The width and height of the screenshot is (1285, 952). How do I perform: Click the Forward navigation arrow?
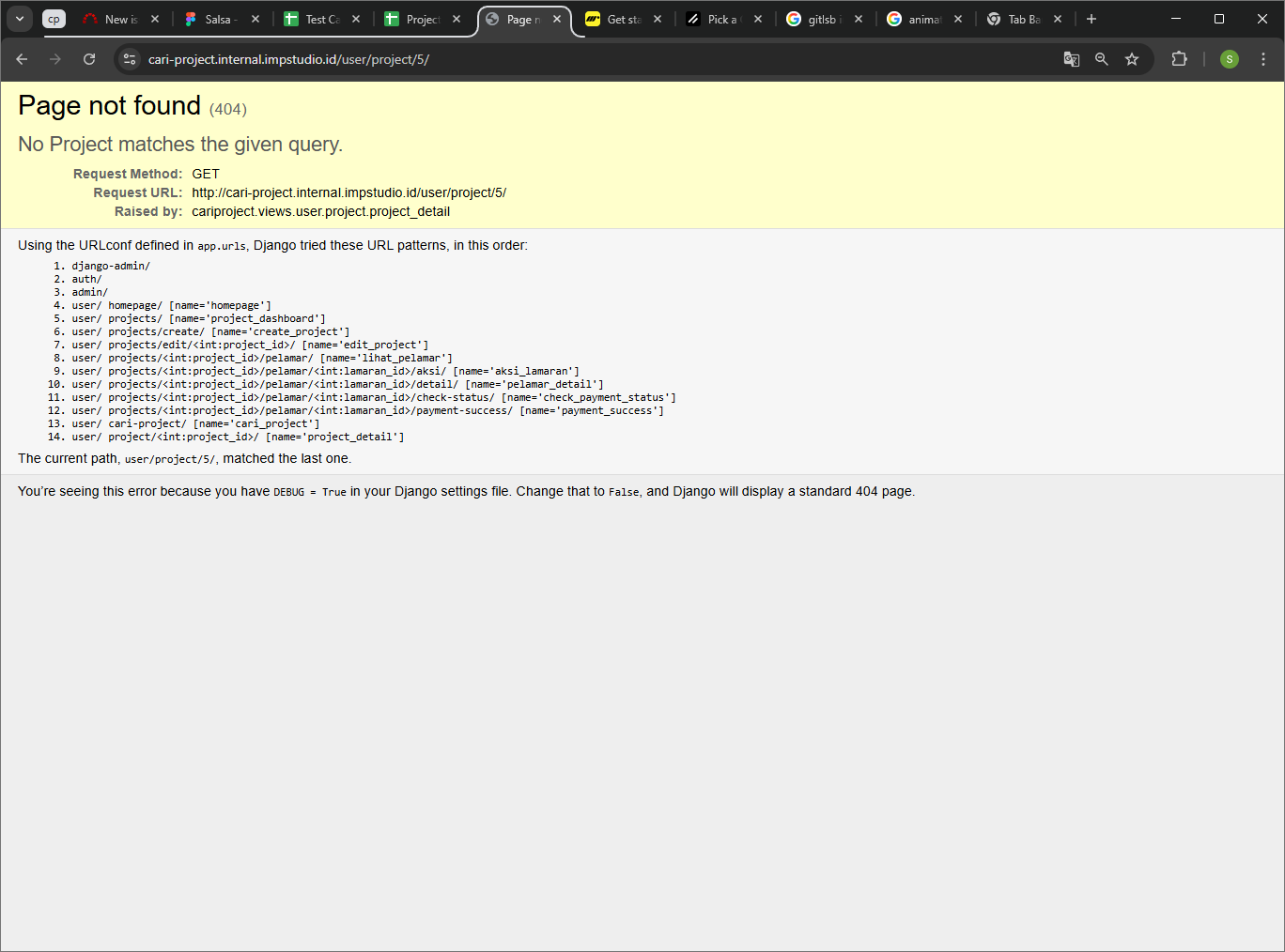(55, 59)
